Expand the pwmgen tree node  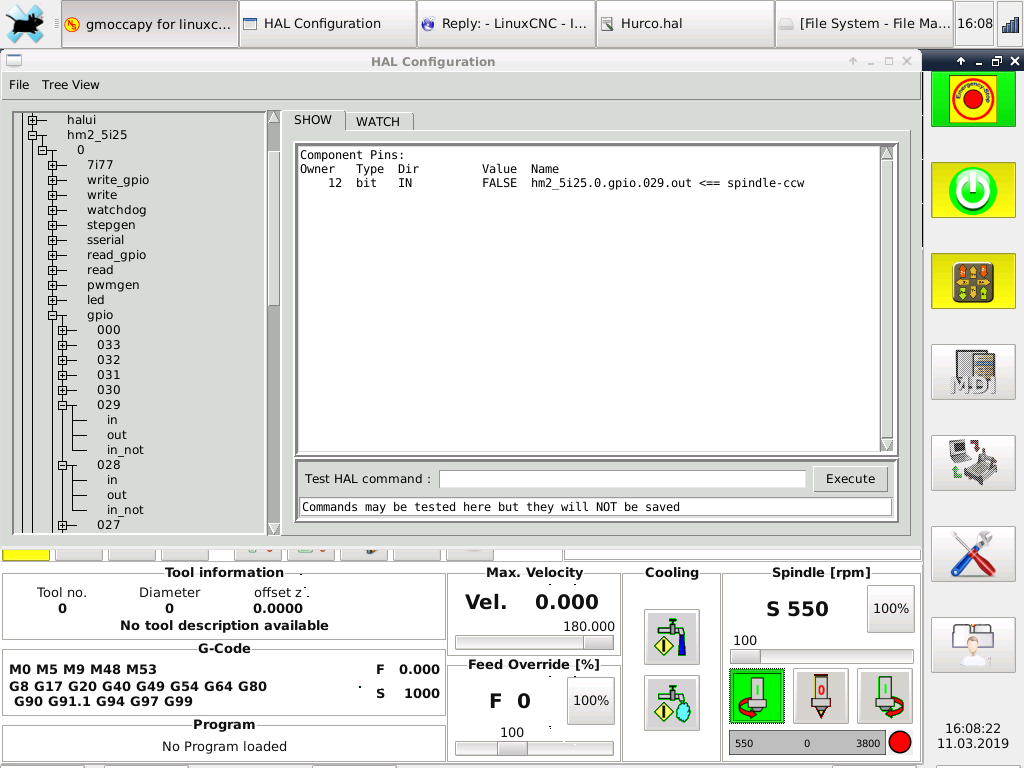[x=52, y=285]
